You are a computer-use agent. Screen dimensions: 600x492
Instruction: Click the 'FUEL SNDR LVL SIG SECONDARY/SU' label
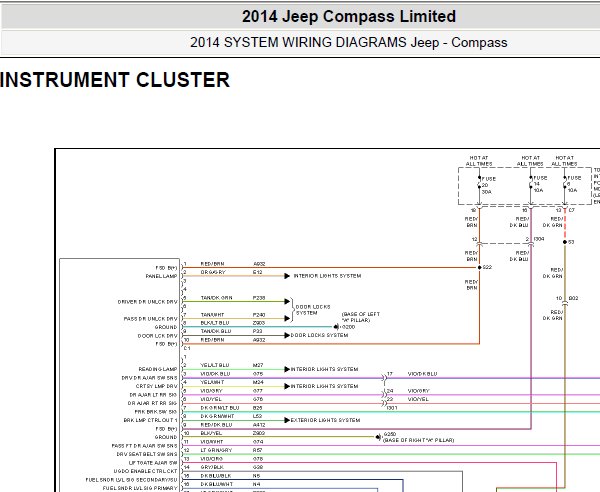coord(132,480)
